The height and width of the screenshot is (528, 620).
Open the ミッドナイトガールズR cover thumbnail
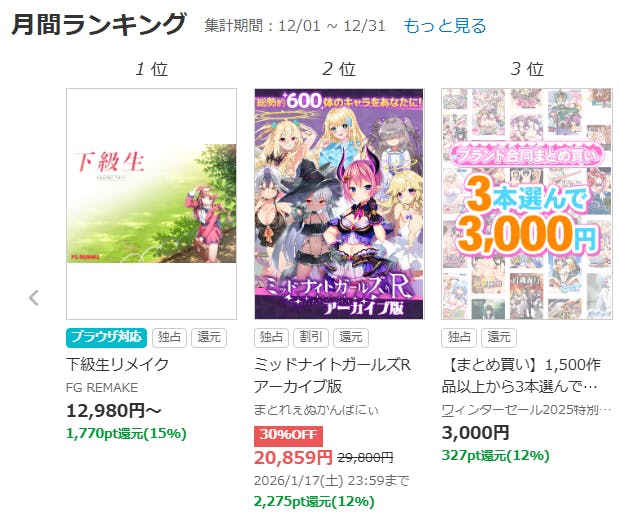pyautogui.click(x=339, y=204)
